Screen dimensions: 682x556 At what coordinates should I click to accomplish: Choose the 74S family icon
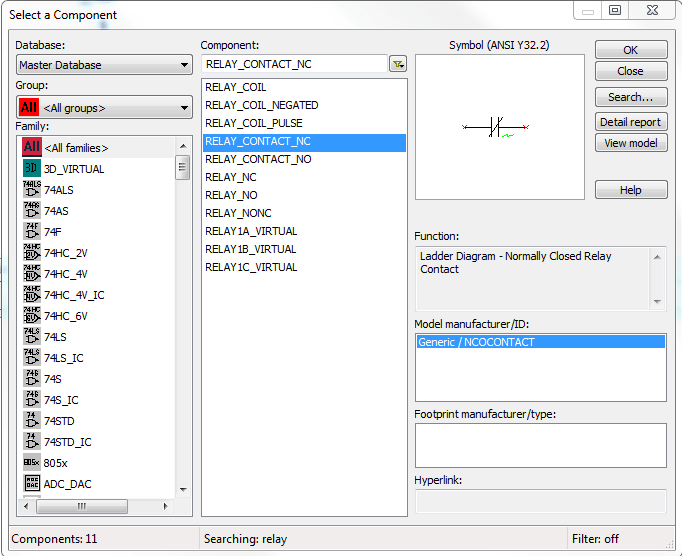coord(32,378)
